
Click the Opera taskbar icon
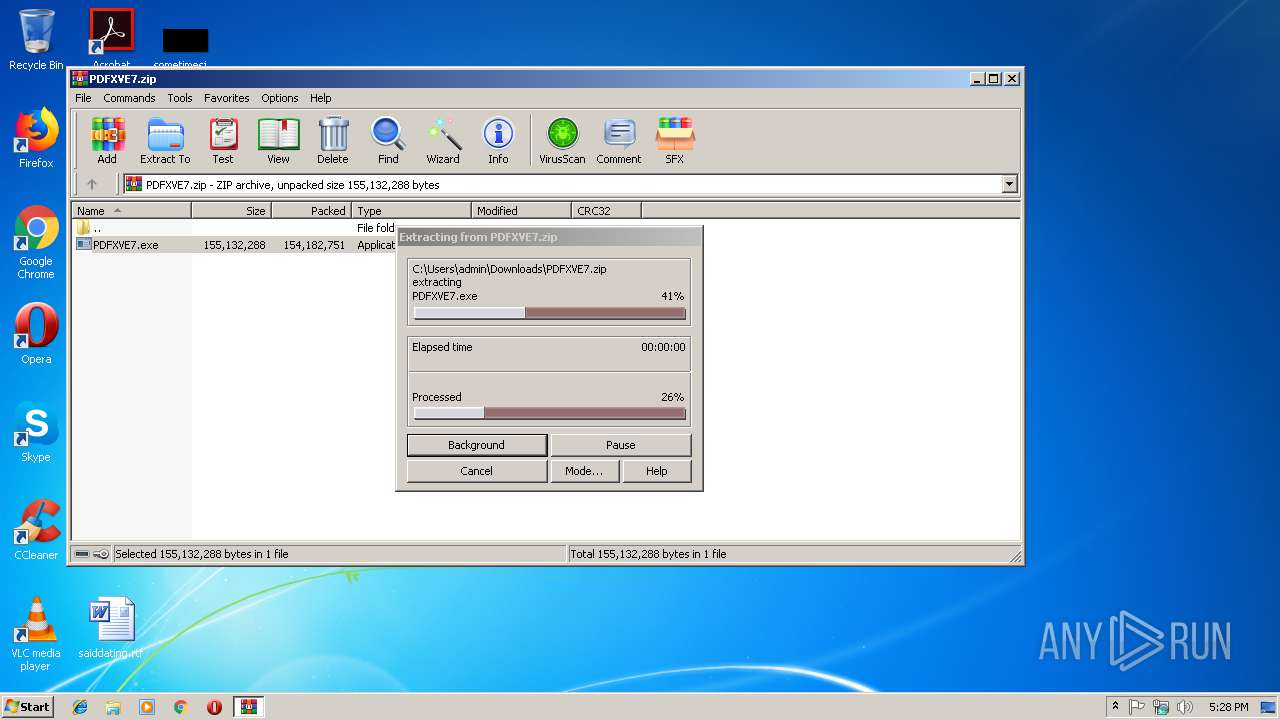pos(214,707)
